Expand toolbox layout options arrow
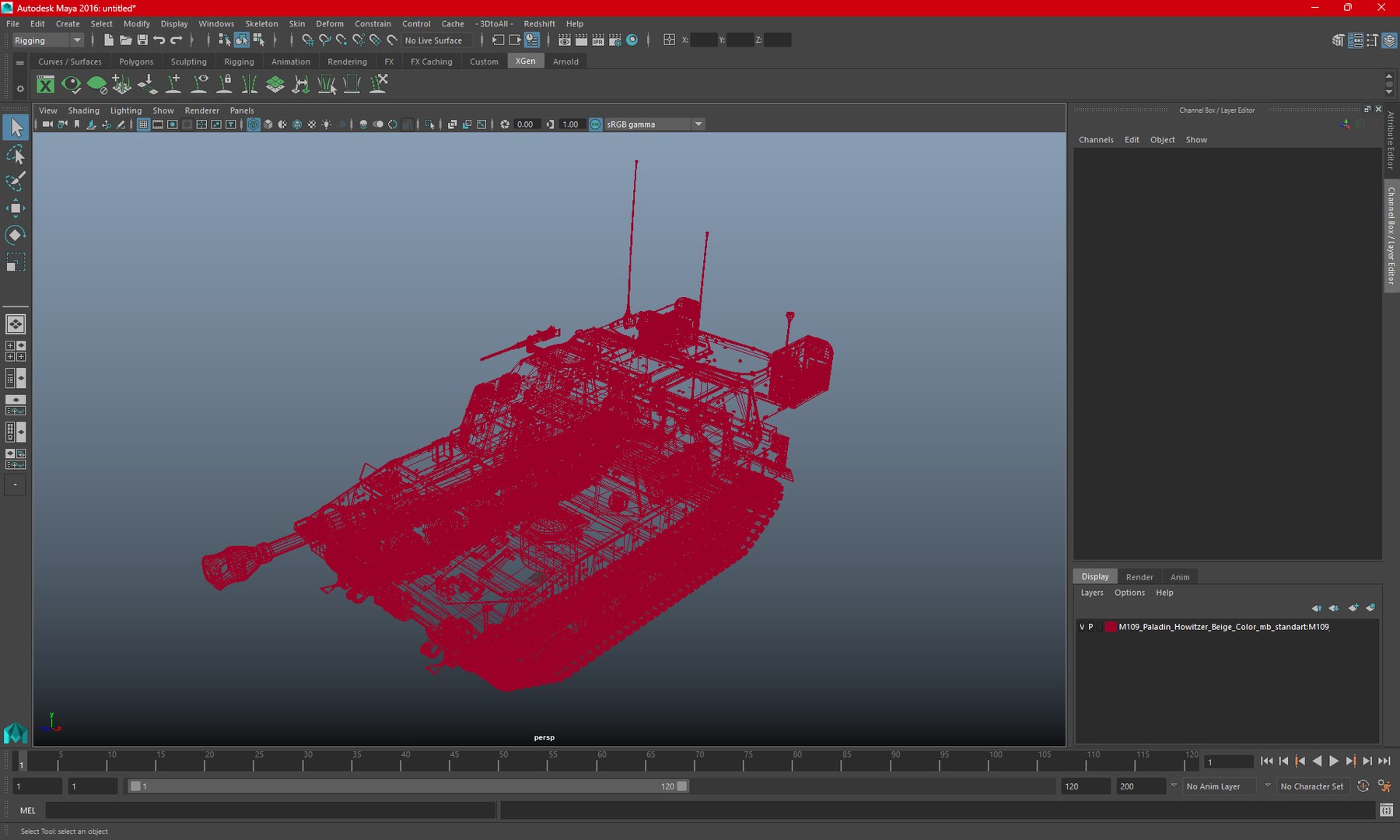This screenshot has width=1400, height=840. pyautogui.click(x=15, y=485)
